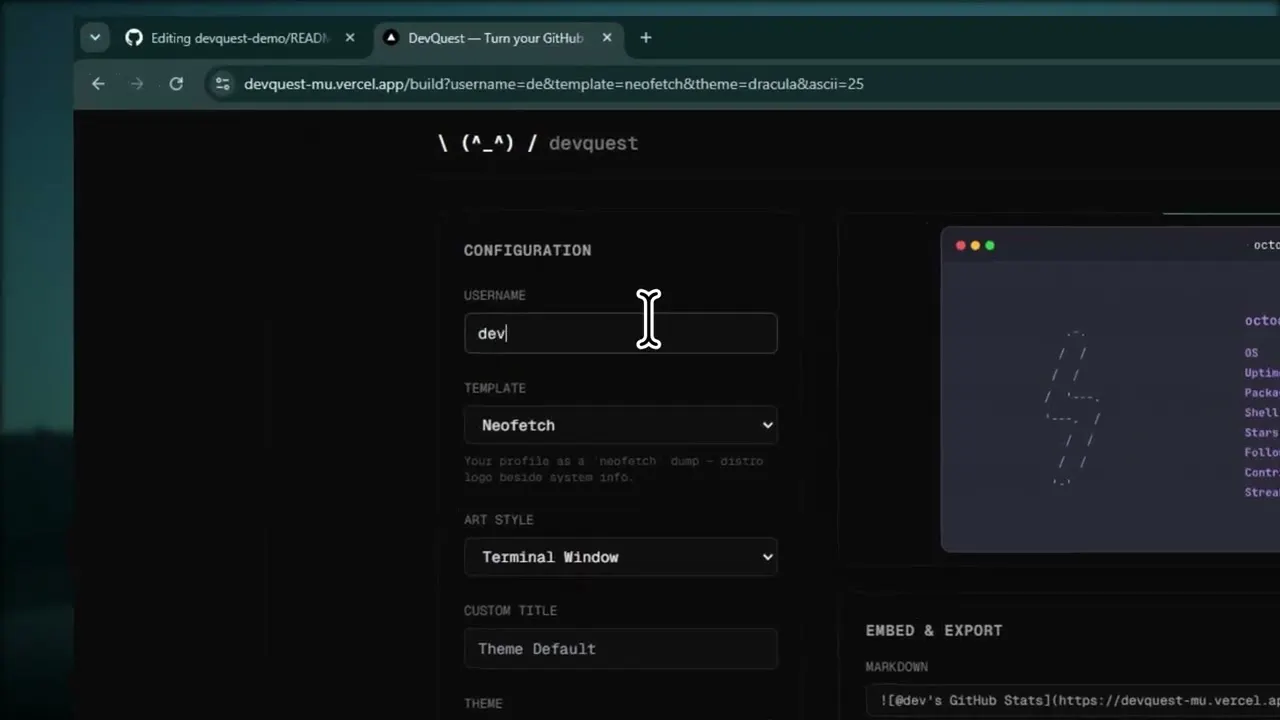Click the Neofetch template description text
Image resolution: width=1280 pixels, height=720 pixels.
(x=613, y=469)
